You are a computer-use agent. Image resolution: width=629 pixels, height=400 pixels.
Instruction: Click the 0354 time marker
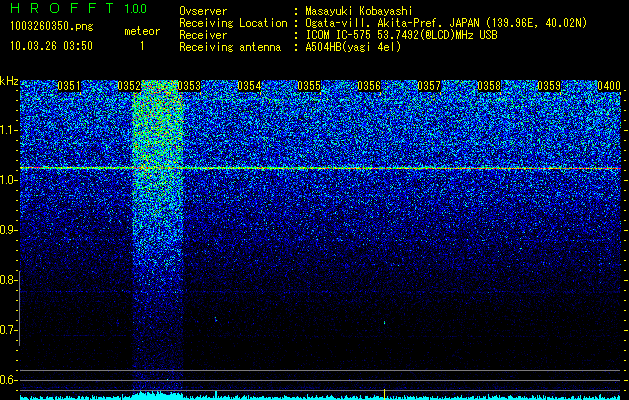point(249,86)
